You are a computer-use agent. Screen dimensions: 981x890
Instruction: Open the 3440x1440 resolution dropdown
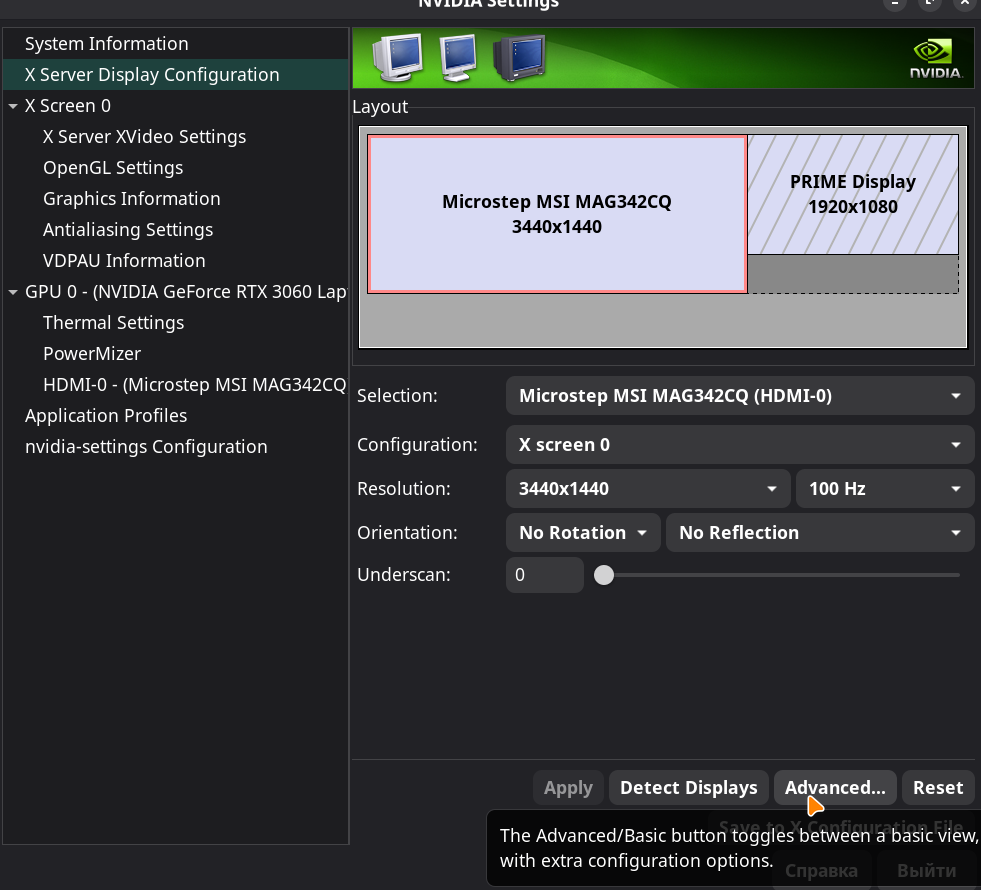(648, 488)
